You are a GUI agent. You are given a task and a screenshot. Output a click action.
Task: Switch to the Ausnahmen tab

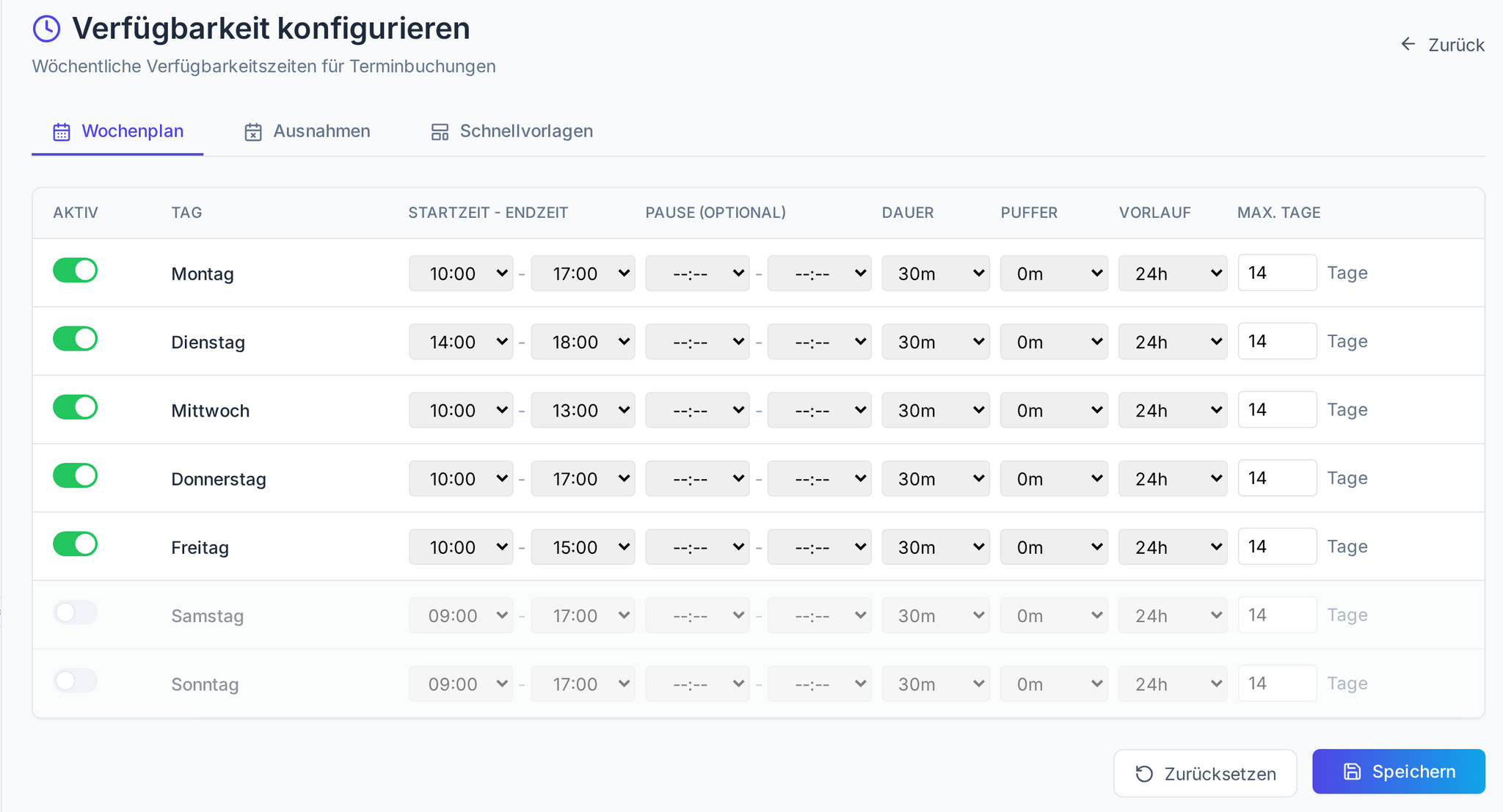[307, 131]
